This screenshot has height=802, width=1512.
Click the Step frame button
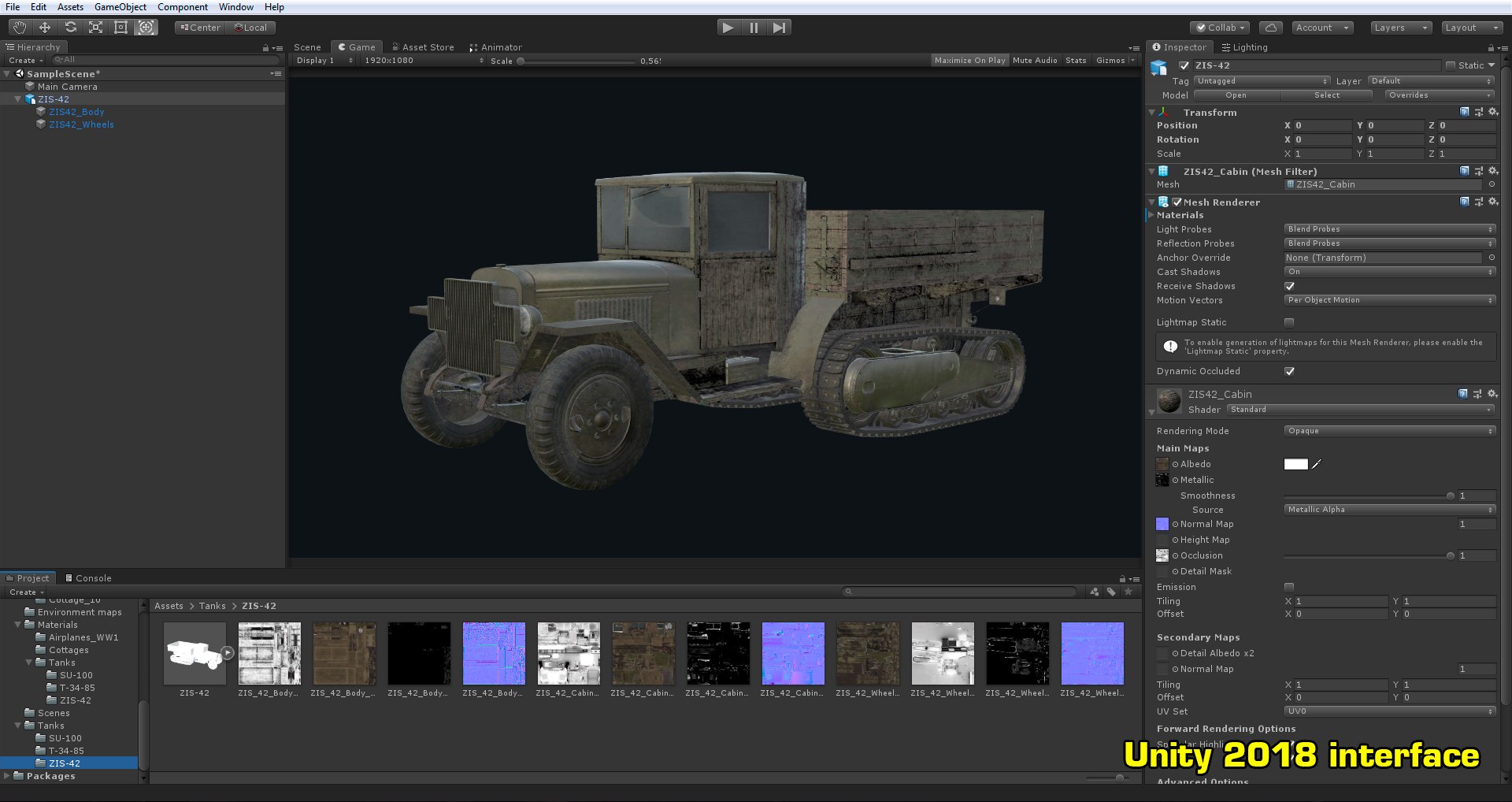pyautogui.click(x=779, y=28)
